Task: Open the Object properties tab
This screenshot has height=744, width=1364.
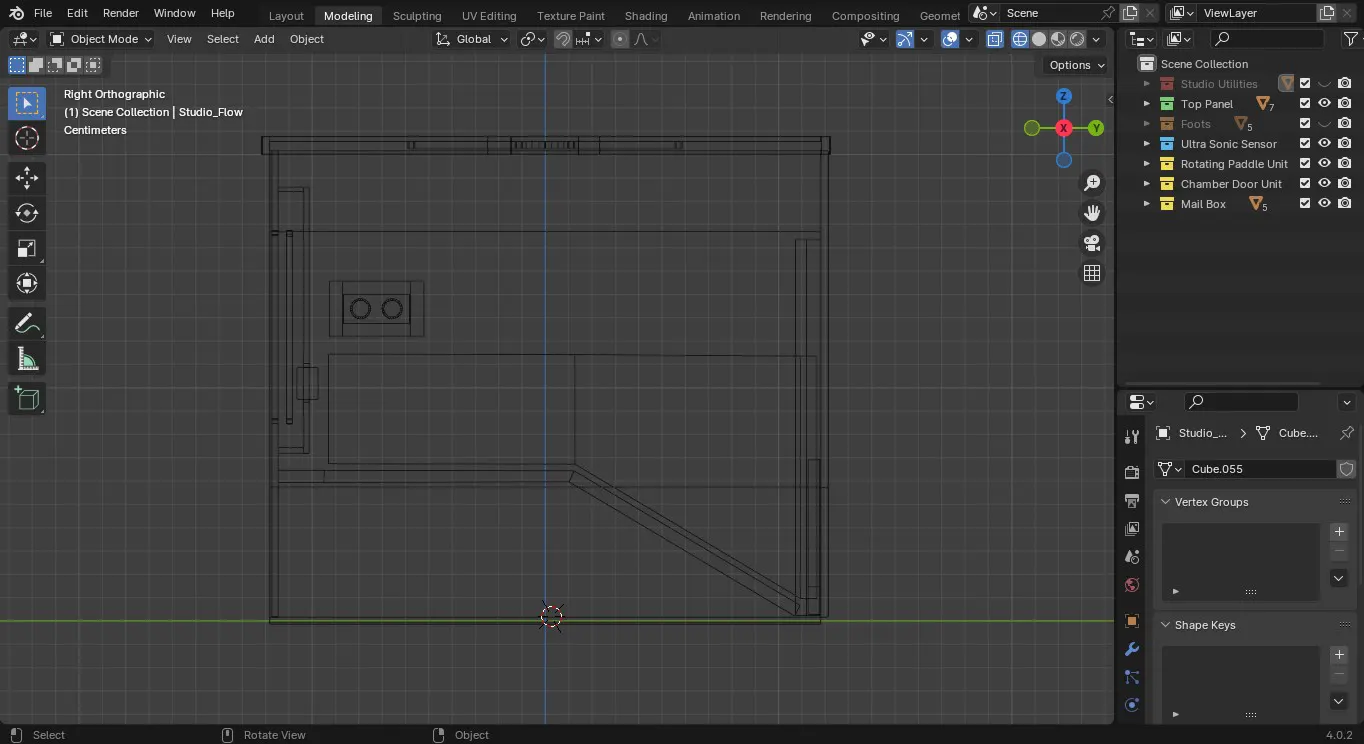Action: pyautogui.click(x=1132, y=621)
